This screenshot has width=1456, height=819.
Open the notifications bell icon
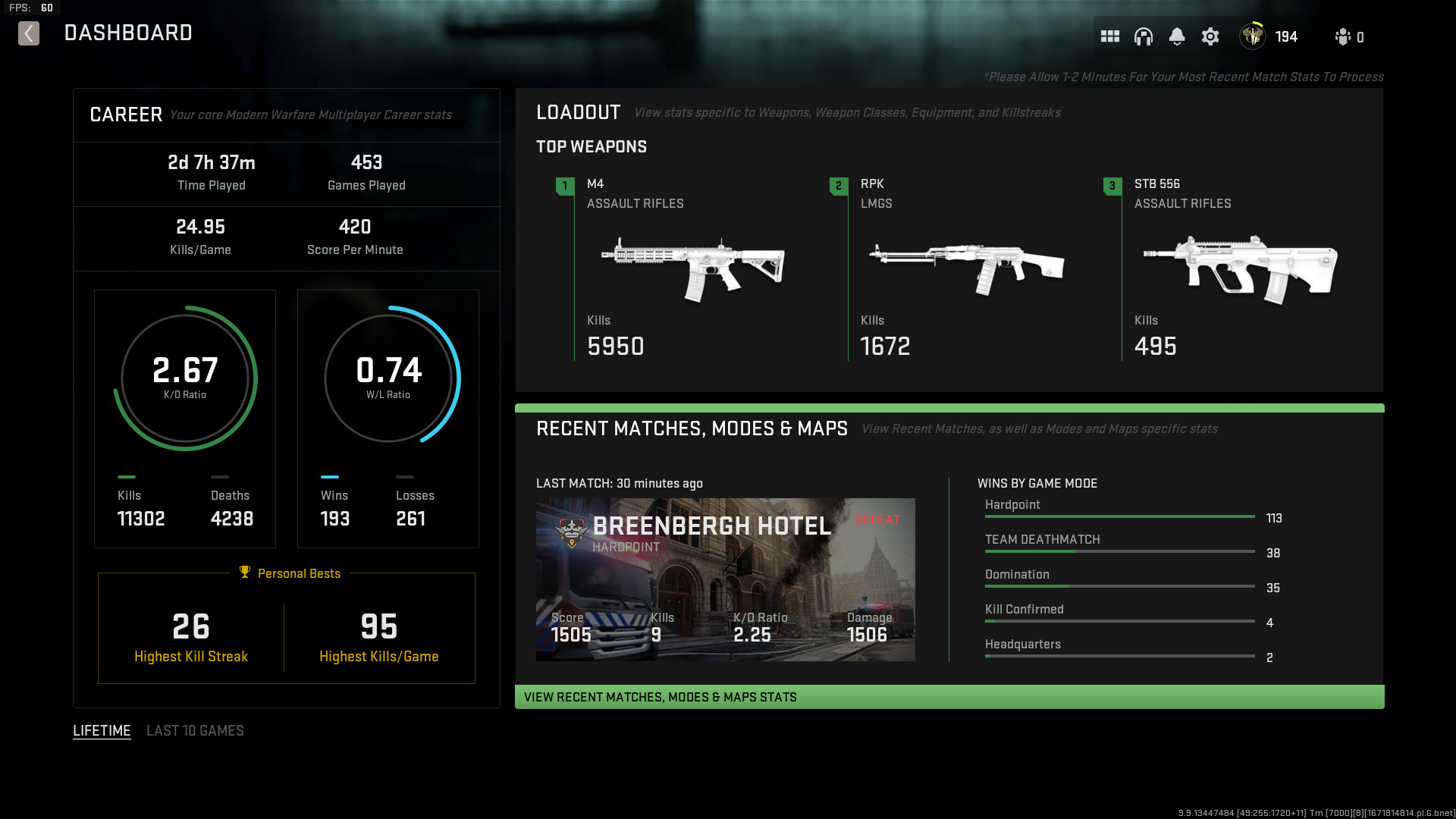click(x=1177, y=36)
